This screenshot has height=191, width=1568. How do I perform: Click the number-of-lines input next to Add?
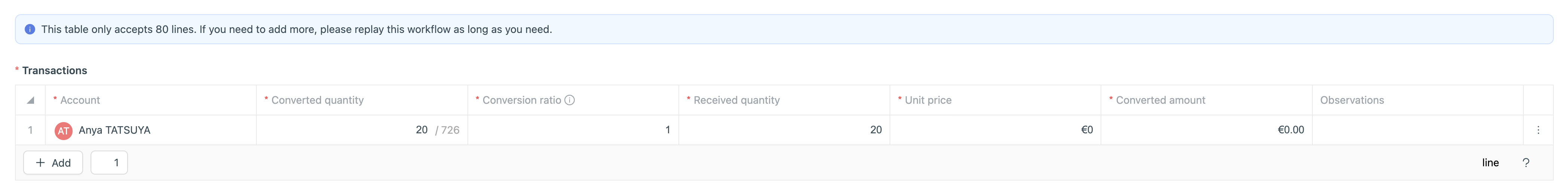[109, 163]
